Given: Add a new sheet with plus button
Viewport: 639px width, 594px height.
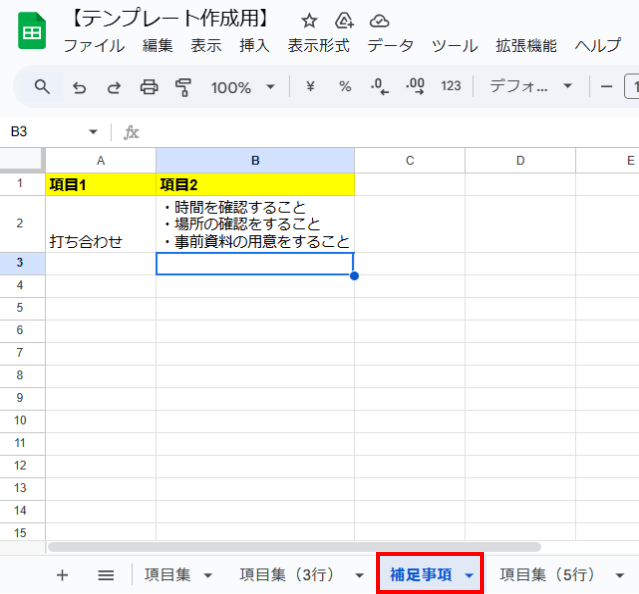Looking at the screenshot, I should (62, 574).
